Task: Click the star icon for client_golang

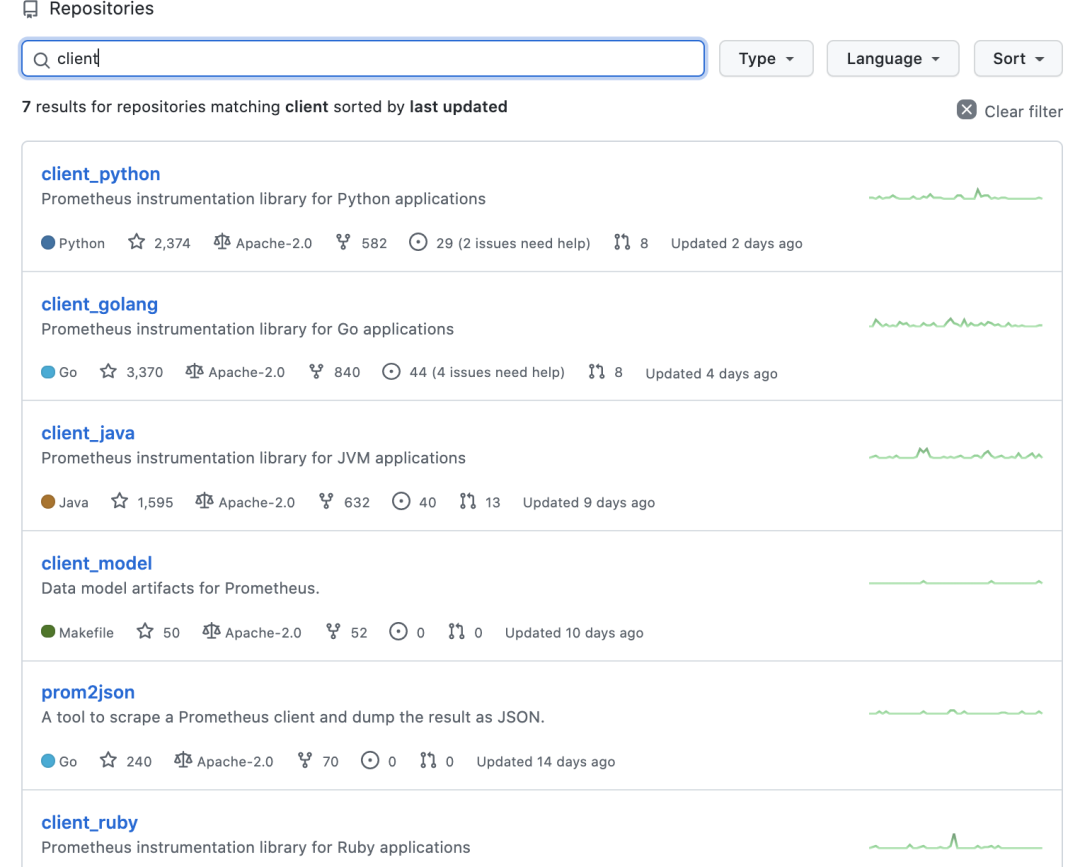Action: point(109,372)
